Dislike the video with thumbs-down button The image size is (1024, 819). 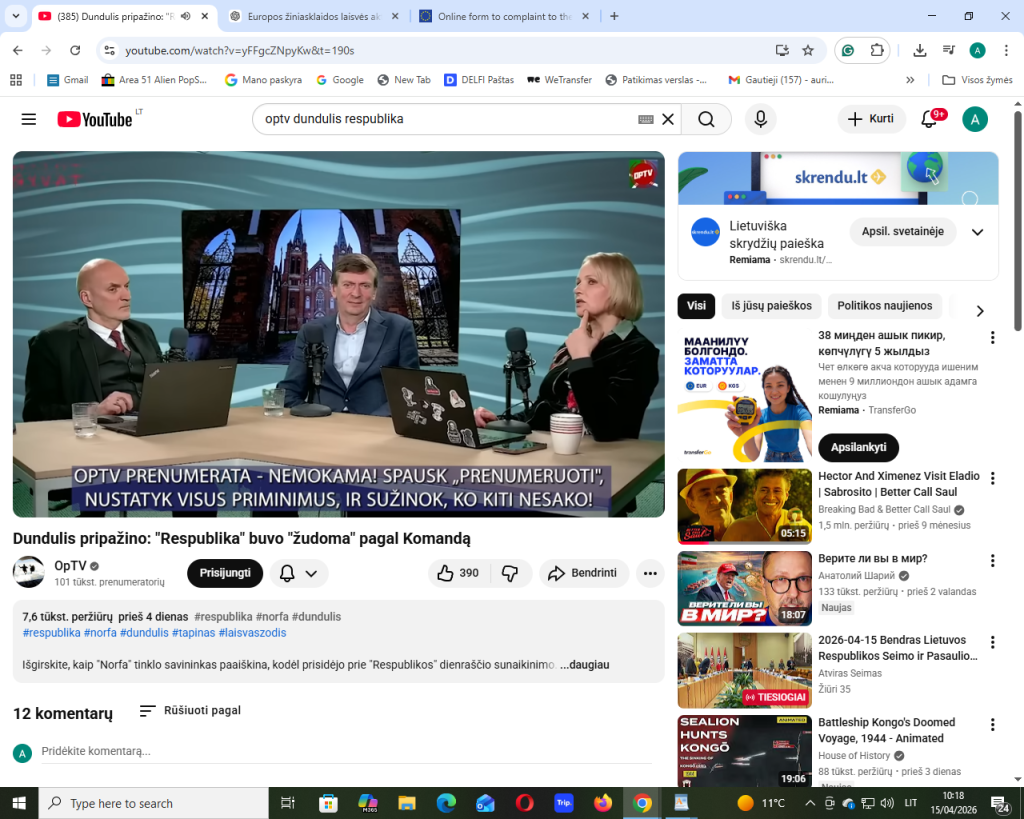point(511,573)
